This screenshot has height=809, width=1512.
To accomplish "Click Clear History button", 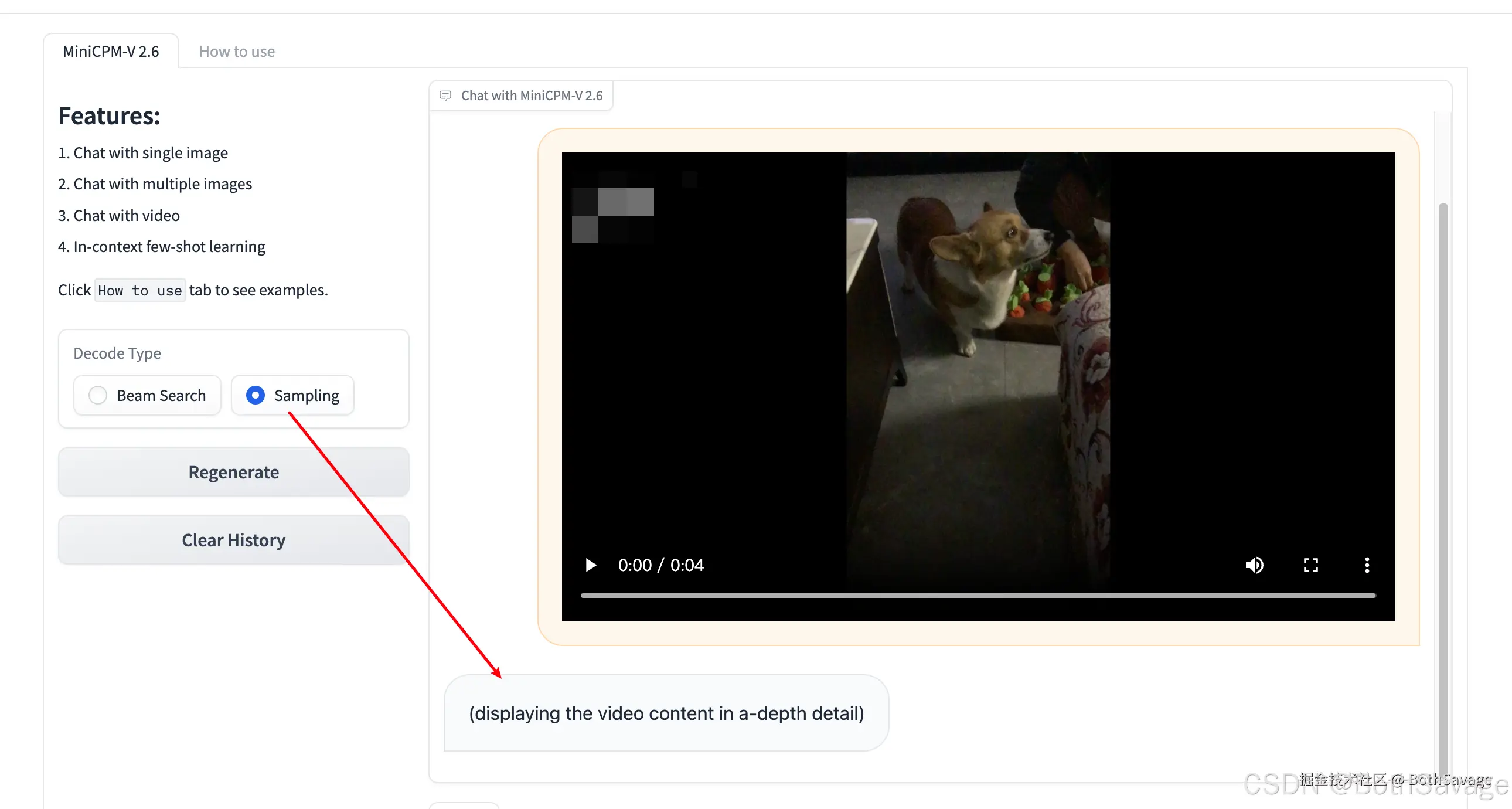I will click(x=234, y=539).
